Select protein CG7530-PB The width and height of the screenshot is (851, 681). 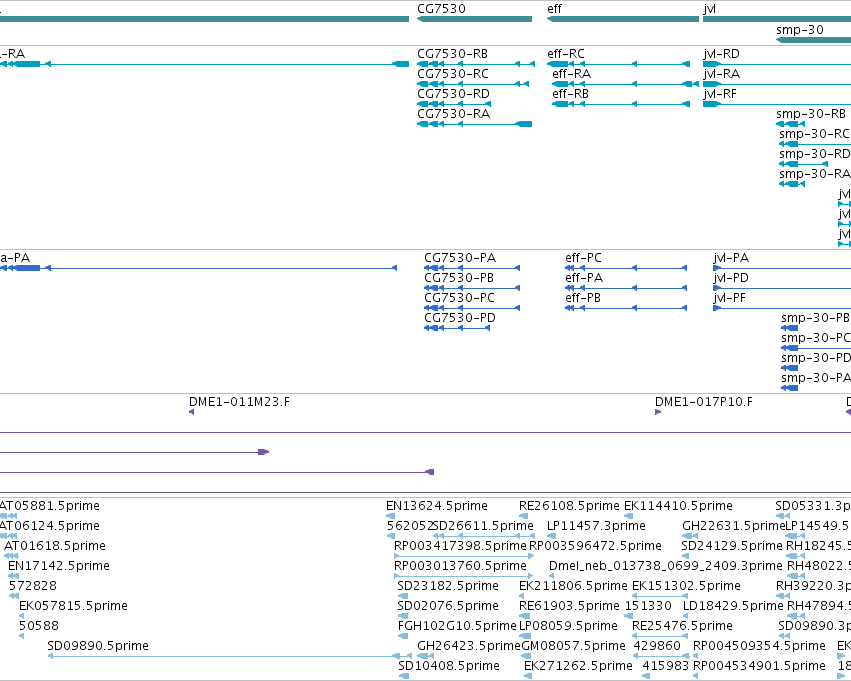coord(472,288)
